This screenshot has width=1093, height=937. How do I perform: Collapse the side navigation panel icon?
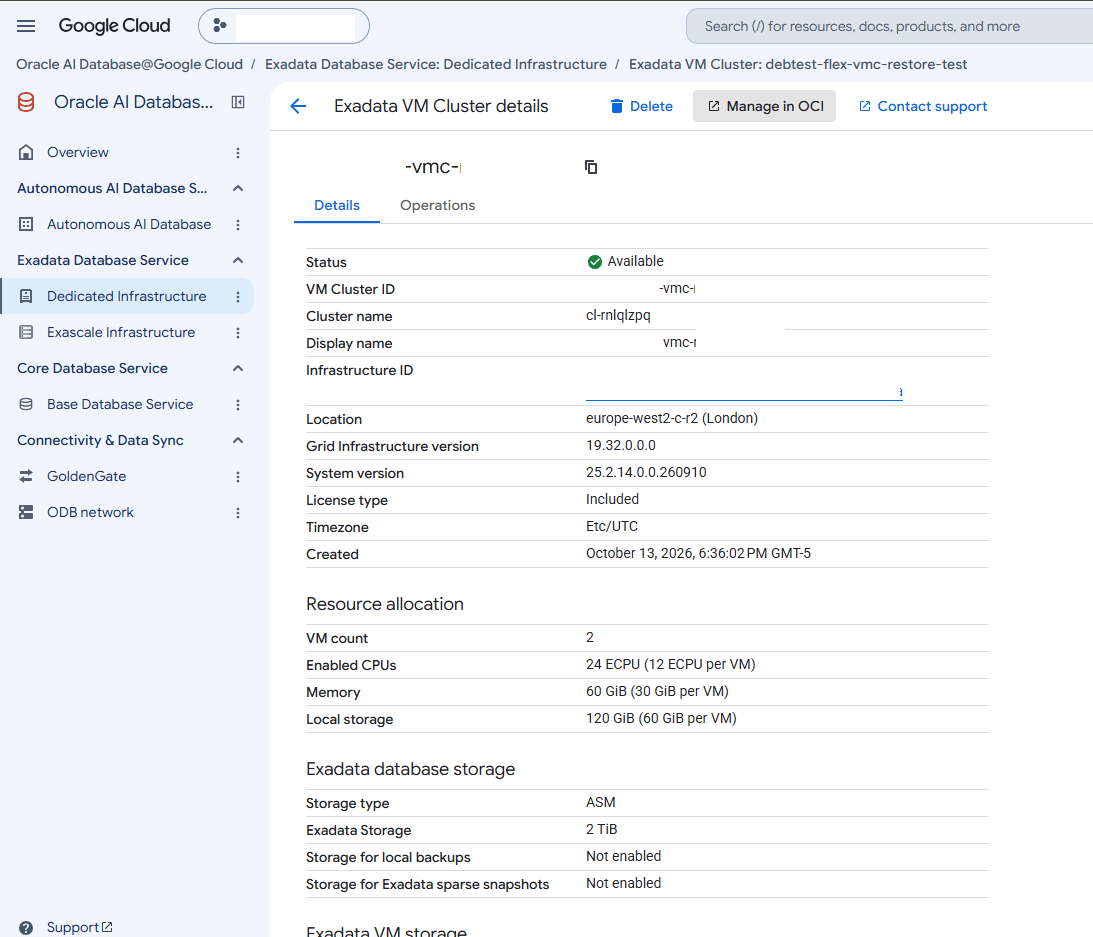click(238, 102)
